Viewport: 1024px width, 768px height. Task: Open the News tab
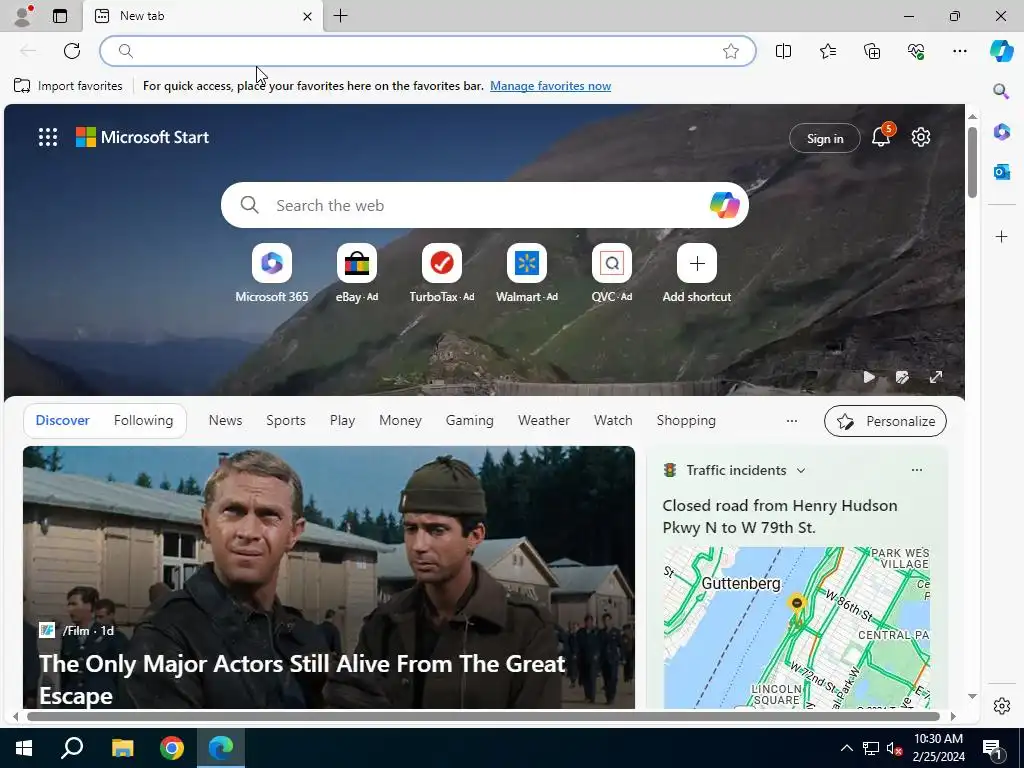point(225,421)
